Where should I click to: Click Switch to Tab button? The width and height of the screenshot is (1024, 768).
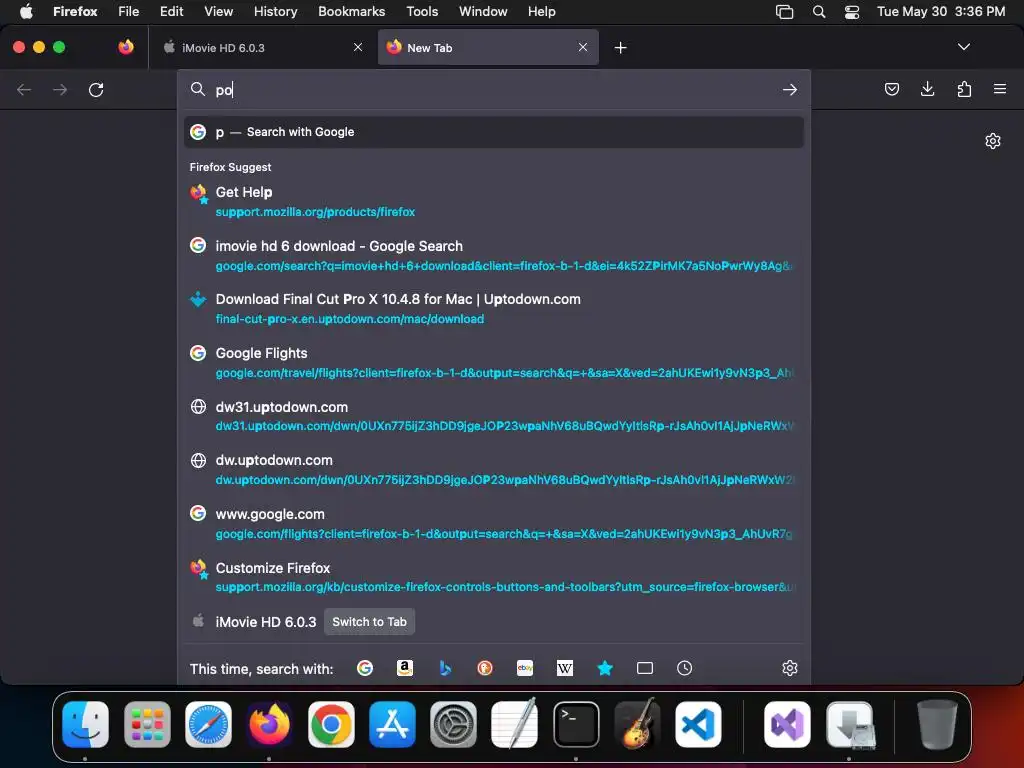pyautogui.click(x=370, y=622)
